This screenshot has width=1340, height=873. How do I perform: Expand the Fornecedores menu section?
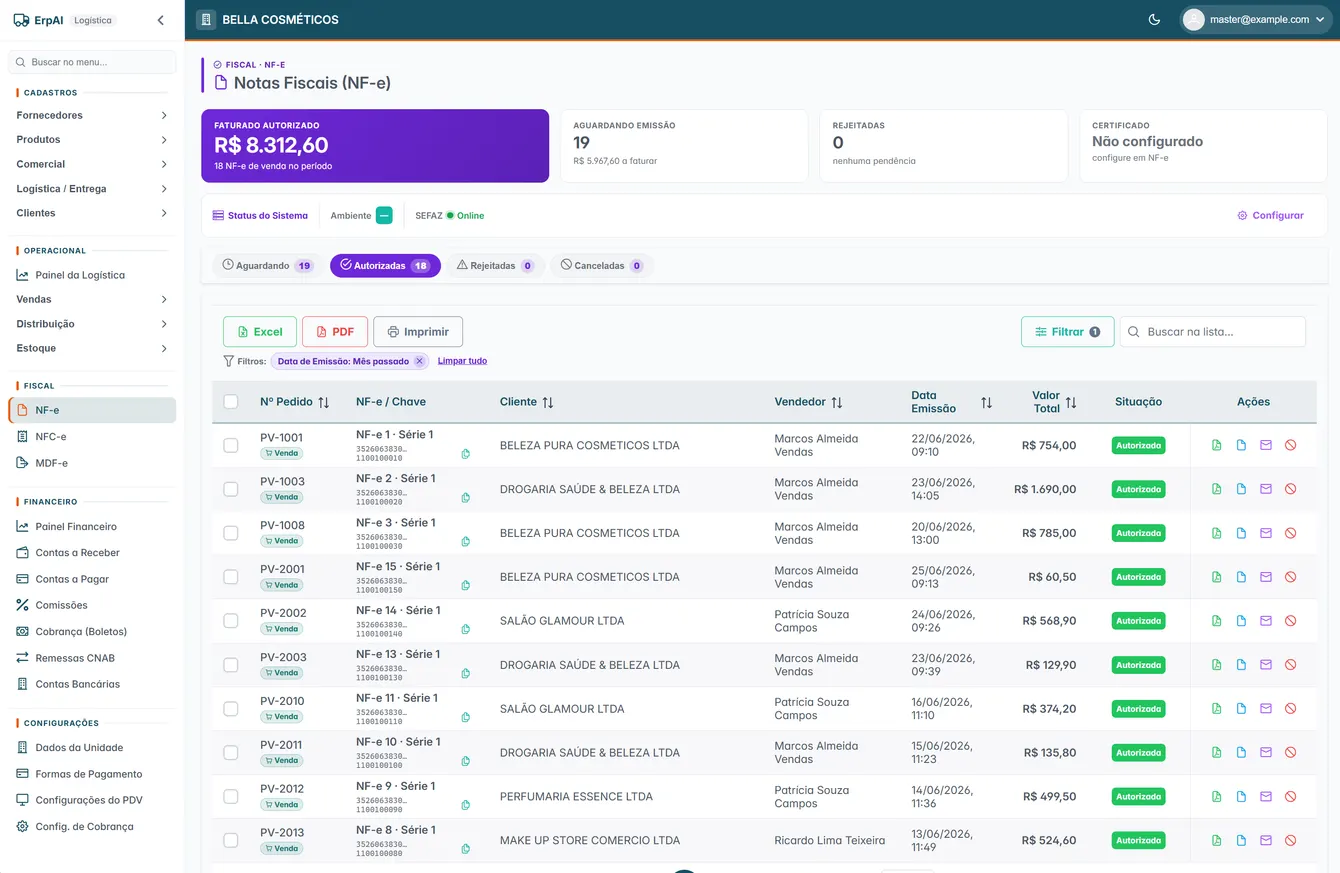(92, 115)
